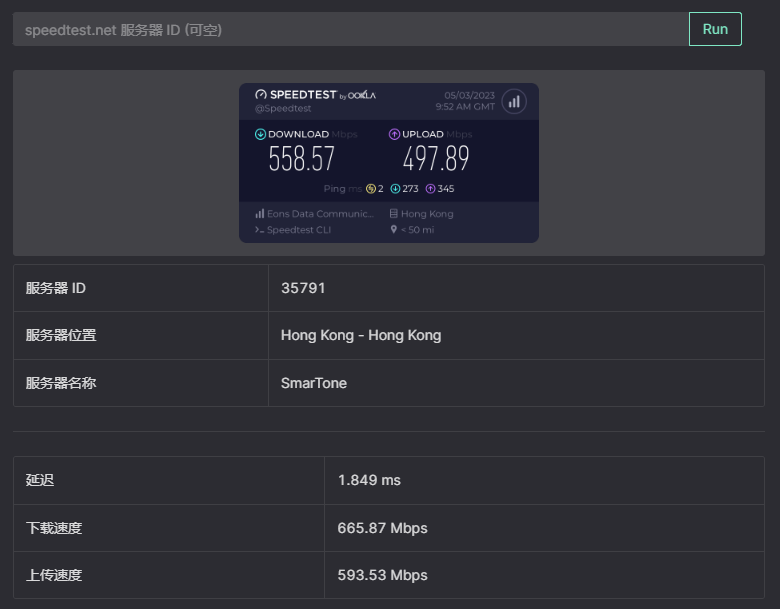Click the ISP bars icon beside Eons Data
The image size is (780, 609).
tap(259, 214)
